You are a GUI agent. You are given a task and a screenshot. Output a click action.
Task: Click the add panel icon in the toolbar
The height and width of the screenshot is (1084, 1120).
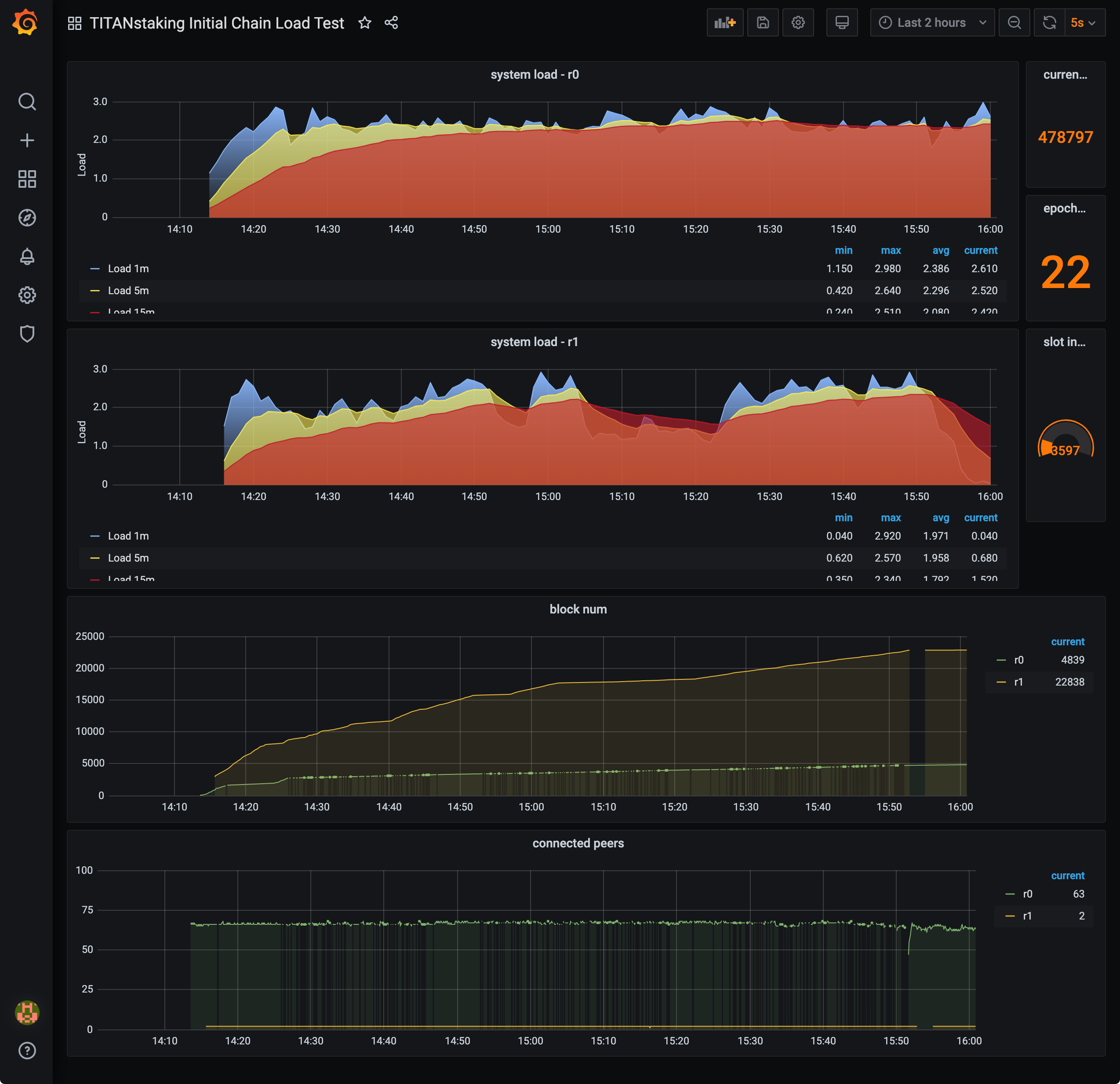pyautogui.click(x=724, y=22)
